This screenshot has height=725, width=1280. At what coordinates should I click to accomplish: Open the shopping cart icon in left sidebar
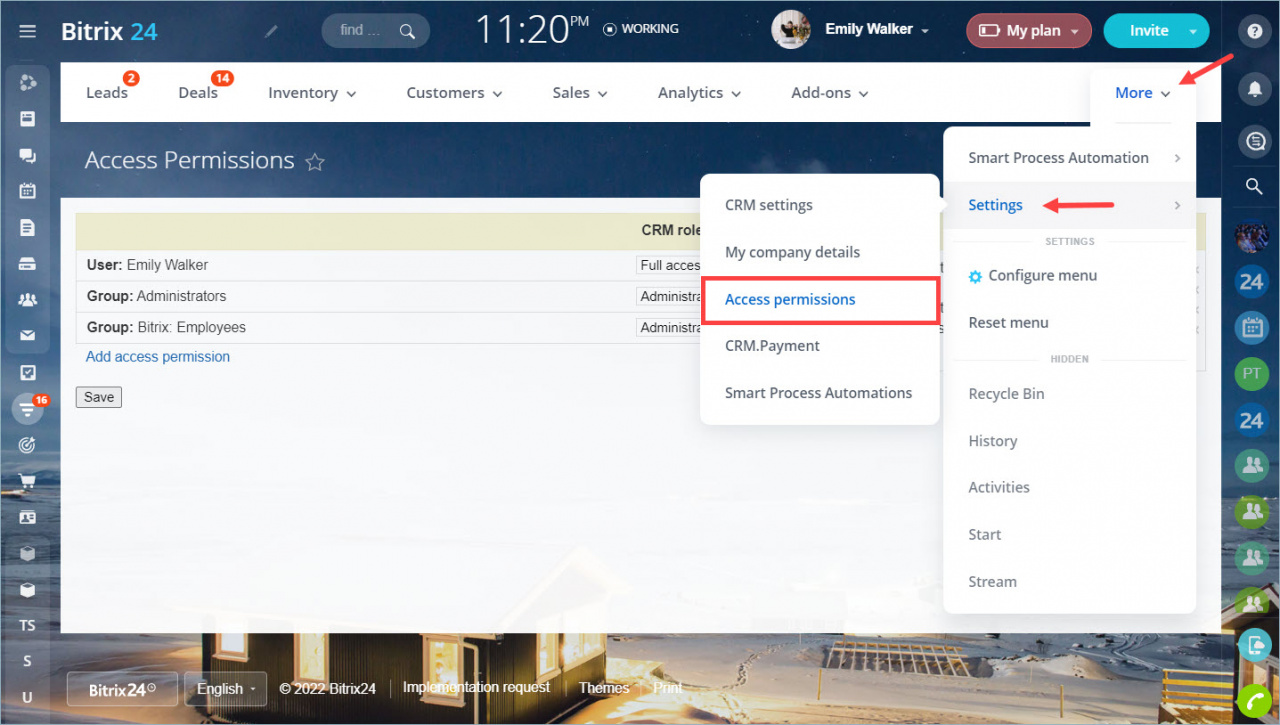coord(28,481)
